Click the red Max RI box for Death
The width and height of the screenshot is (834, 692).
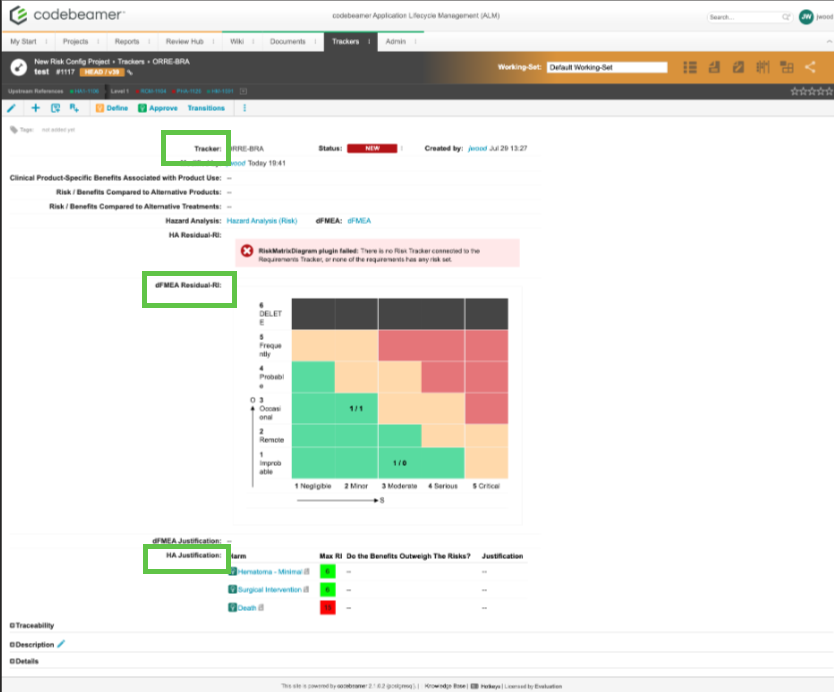[x=326, y=607]
